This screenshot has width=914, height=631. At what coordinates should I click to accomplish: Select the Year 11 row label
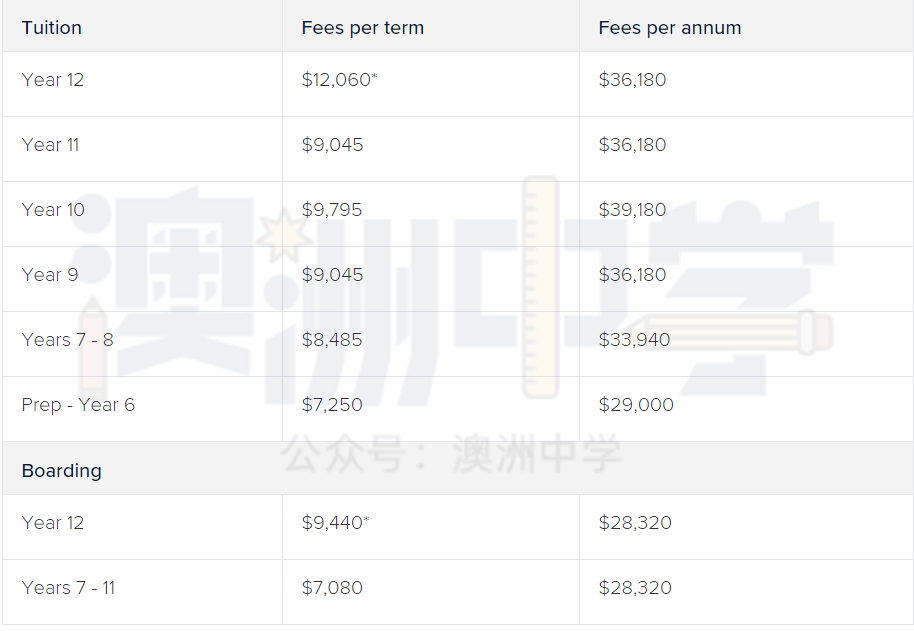[50, 144]
